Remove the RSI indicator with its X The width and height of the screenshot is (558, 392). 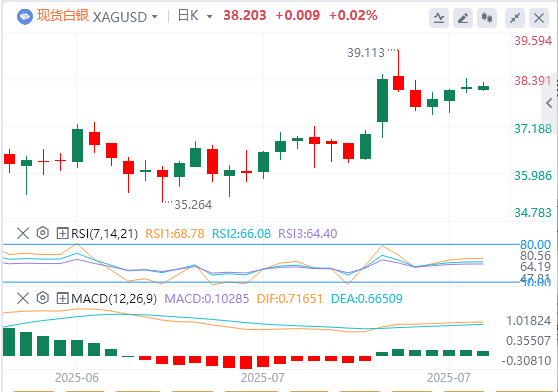tap(23, 233)
